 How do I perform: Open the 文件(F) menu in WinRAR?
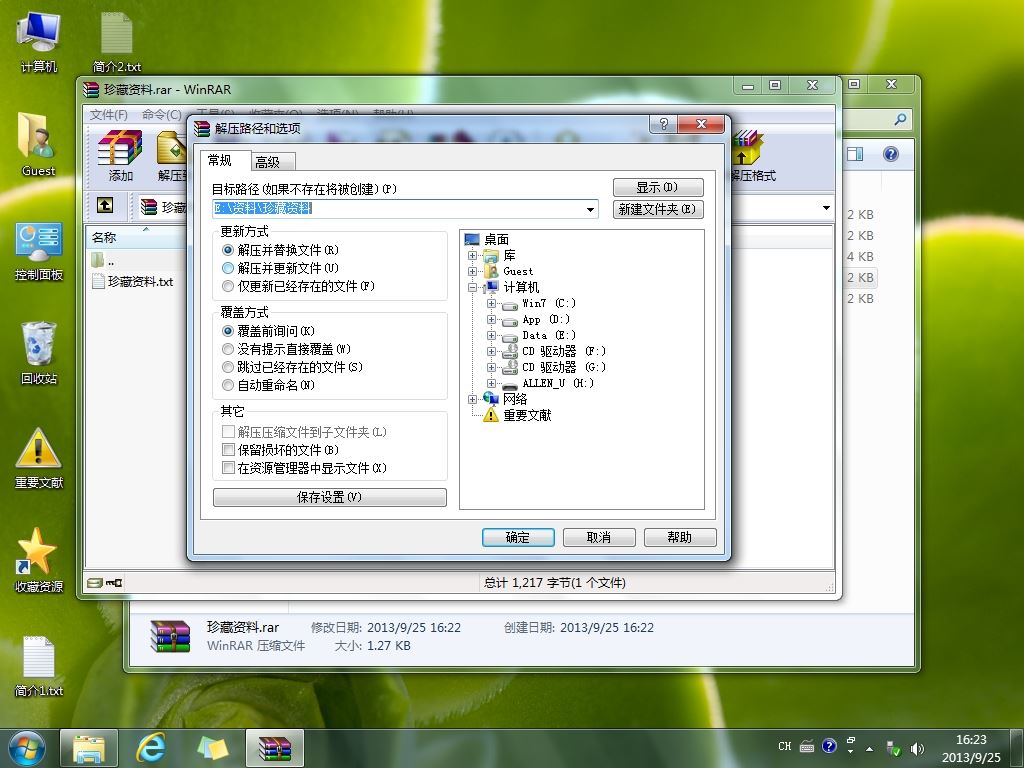pos(108,114)
